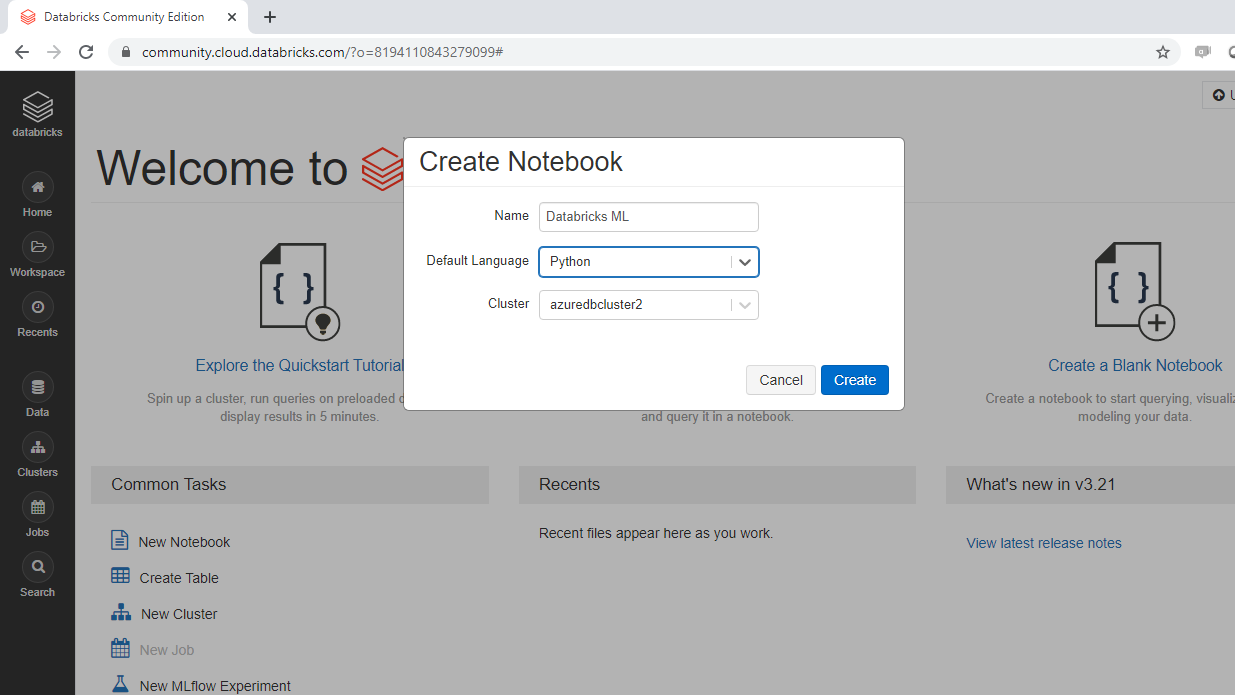Viewport: 1235px width, 695px height.
Task: Click the New Job task link
Action: [x=167, y=650]
